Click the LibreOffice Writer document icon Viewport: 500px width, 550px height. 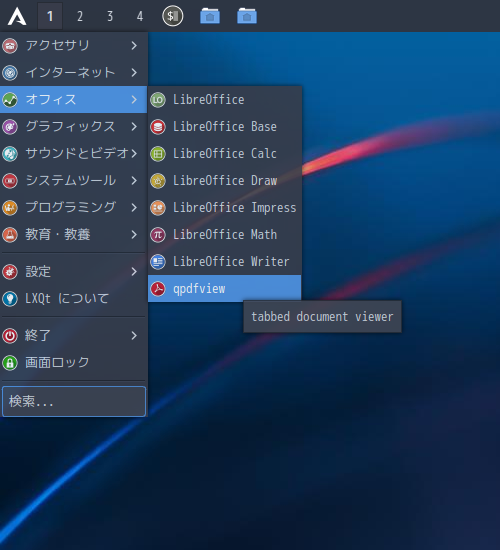click(x=158, y=262)
